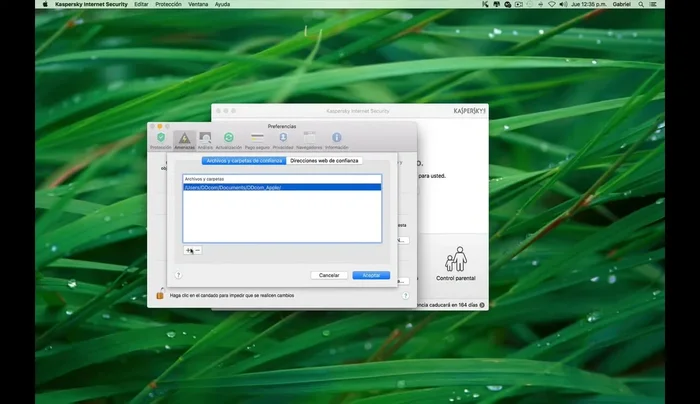This screenshot has width=700, height=404.
Task: Open the Navegadores preferences icon
Action: (x=310, y=139)
